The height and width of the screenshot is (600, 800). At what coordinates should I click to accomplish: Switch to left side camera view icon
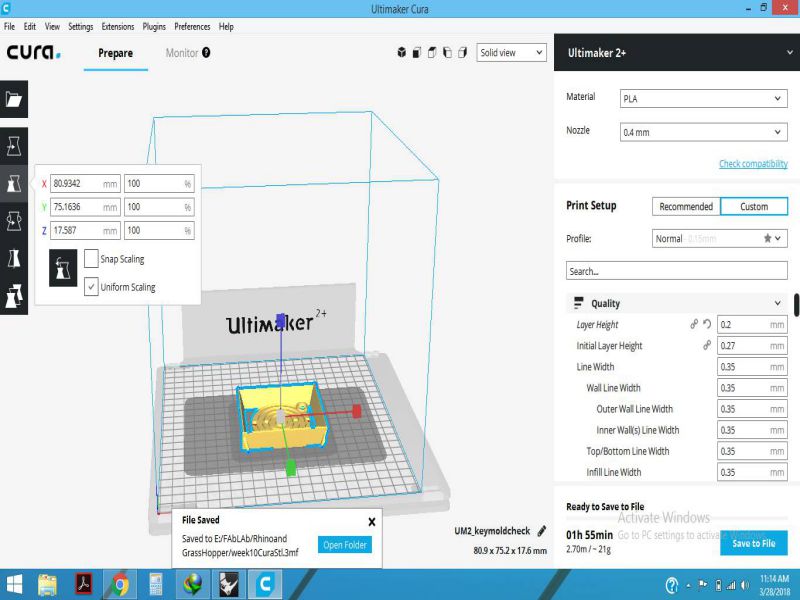[447, 53]
